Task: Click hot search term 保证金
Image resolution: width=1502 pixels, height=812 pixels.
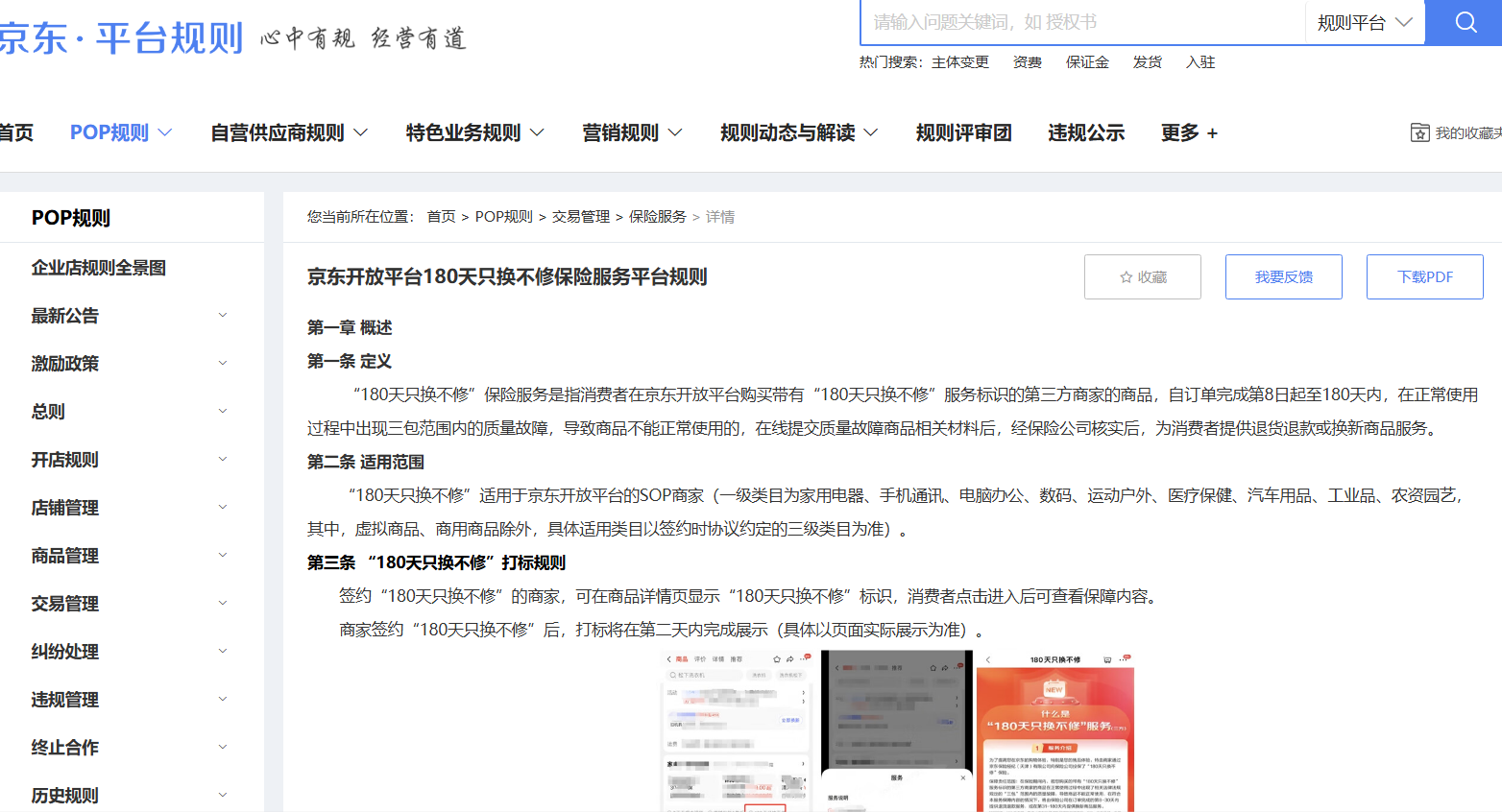Action: coord(1087,62)
